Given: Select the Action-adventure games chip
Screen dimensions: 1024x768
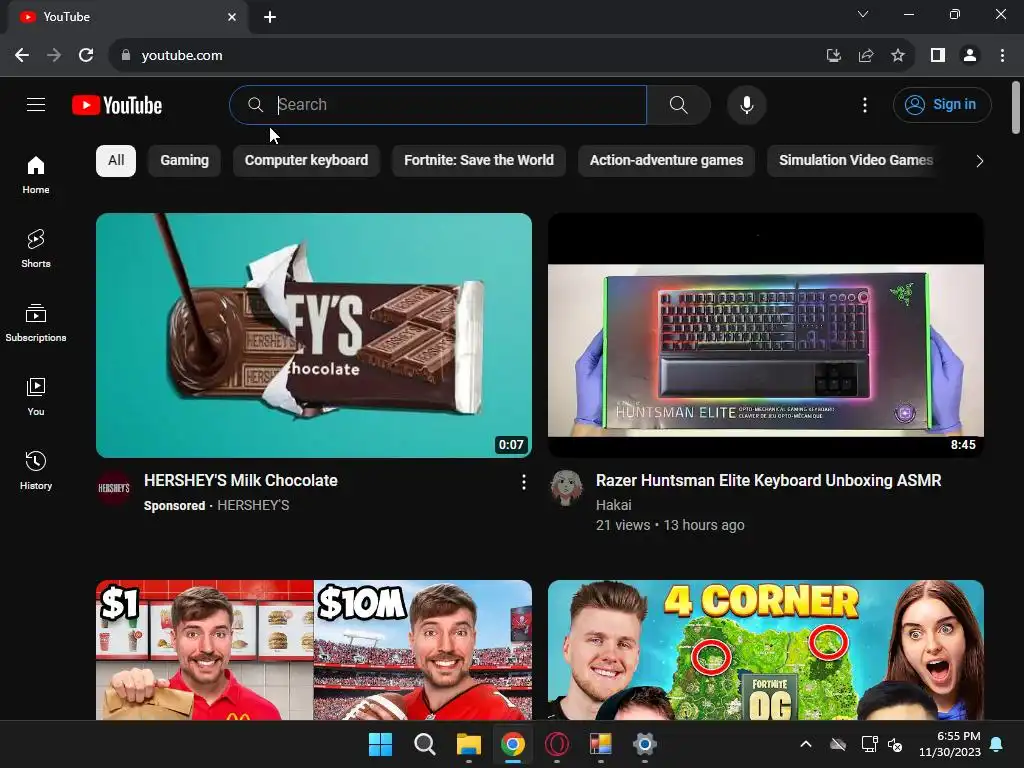Looking at the screenshot, I should (x=666, y=161).
